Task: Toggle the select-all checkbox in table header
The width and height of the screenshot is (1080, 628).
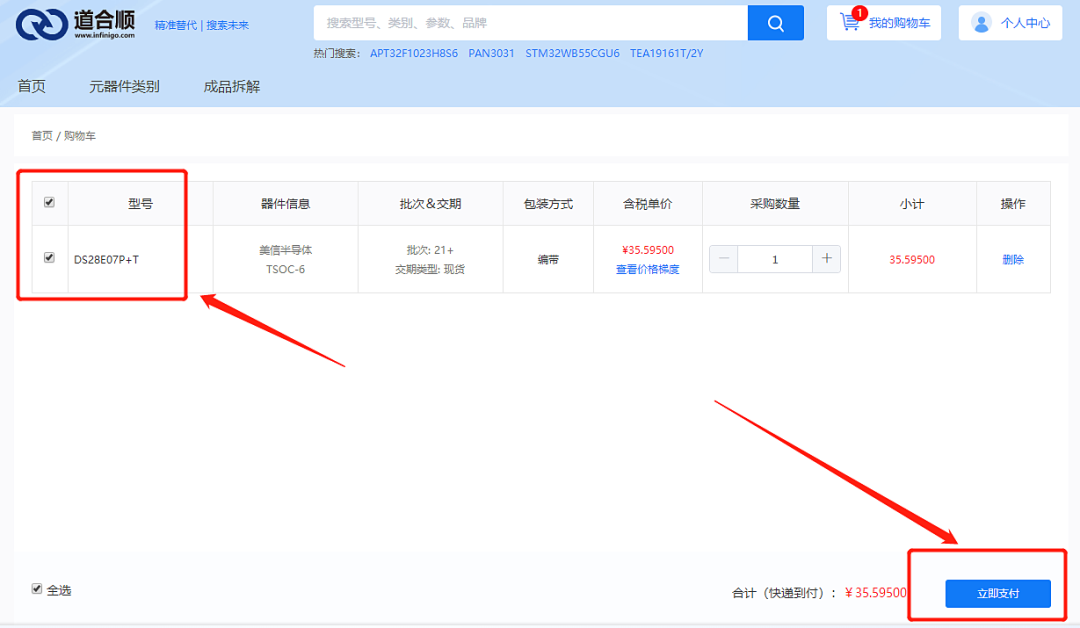Action: click(x=47, y=201)
